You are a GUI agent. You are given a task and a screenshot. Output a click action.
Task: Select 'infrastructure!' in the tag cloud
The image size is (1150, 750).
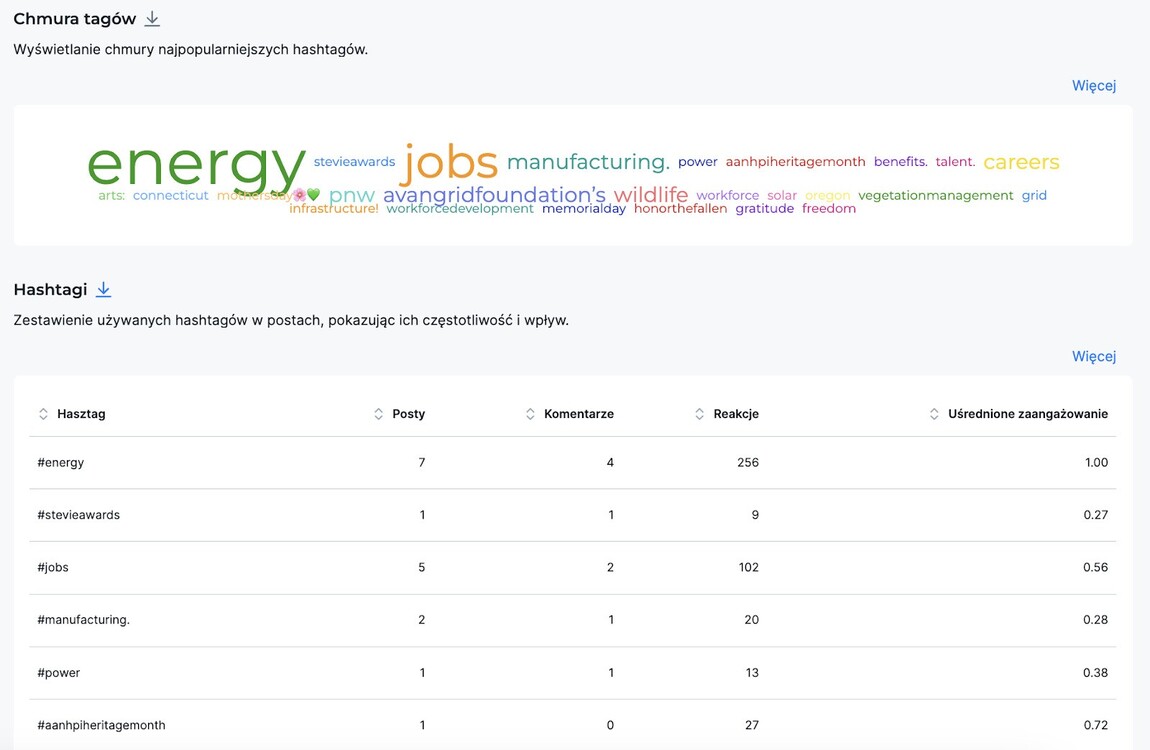point(334,209)
